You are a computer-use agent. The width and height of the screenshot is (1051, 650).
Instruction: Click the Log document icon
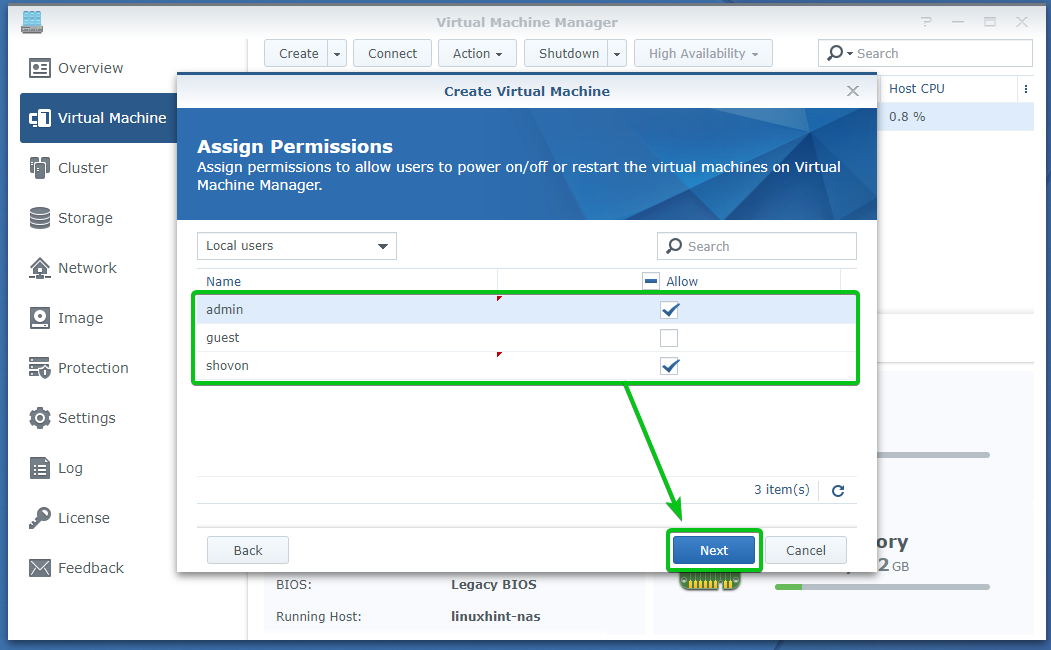40,468
